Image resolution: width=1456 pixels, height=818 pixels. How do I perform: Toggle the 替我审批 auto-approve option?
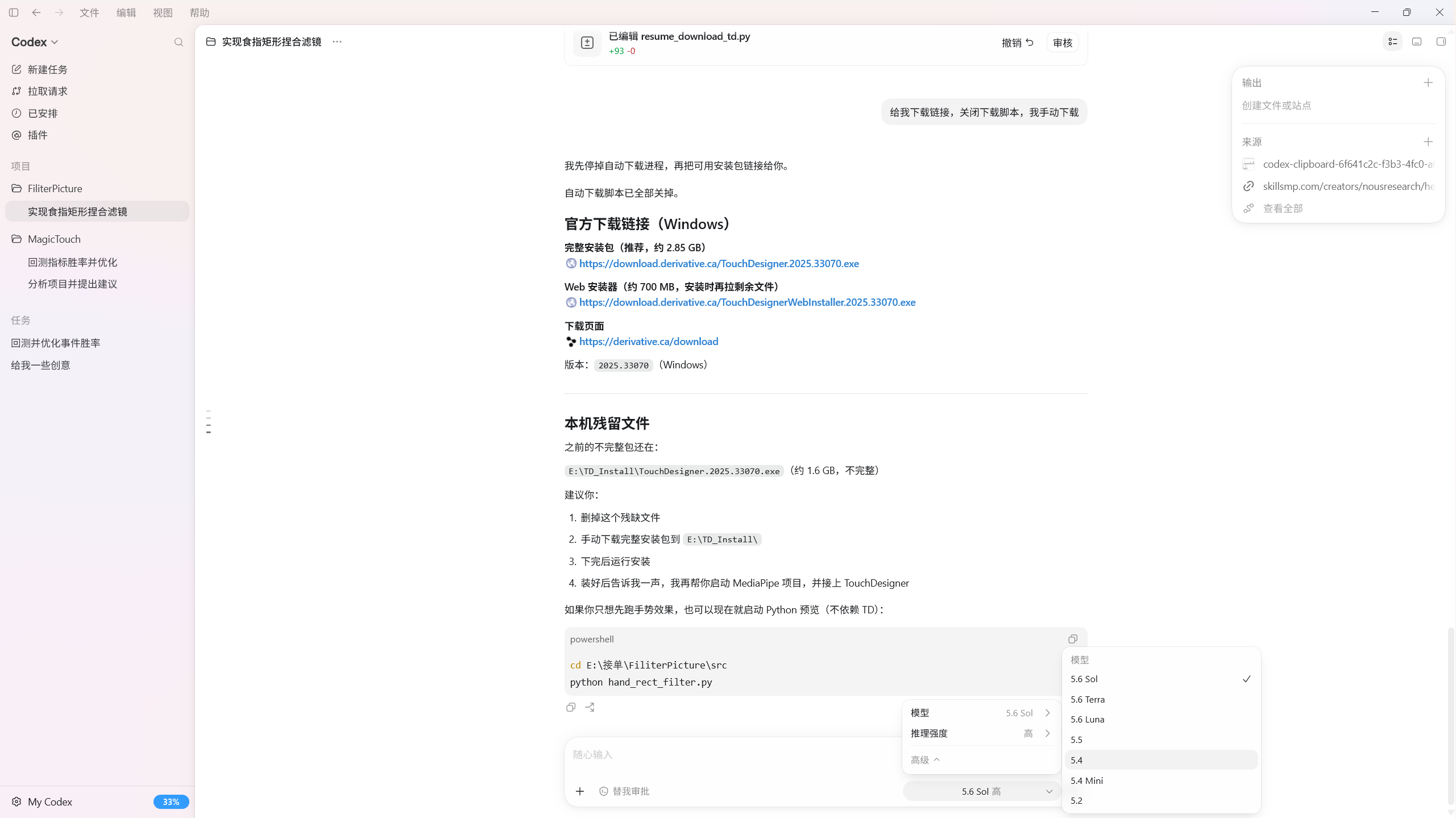click(x=624, y=791)
